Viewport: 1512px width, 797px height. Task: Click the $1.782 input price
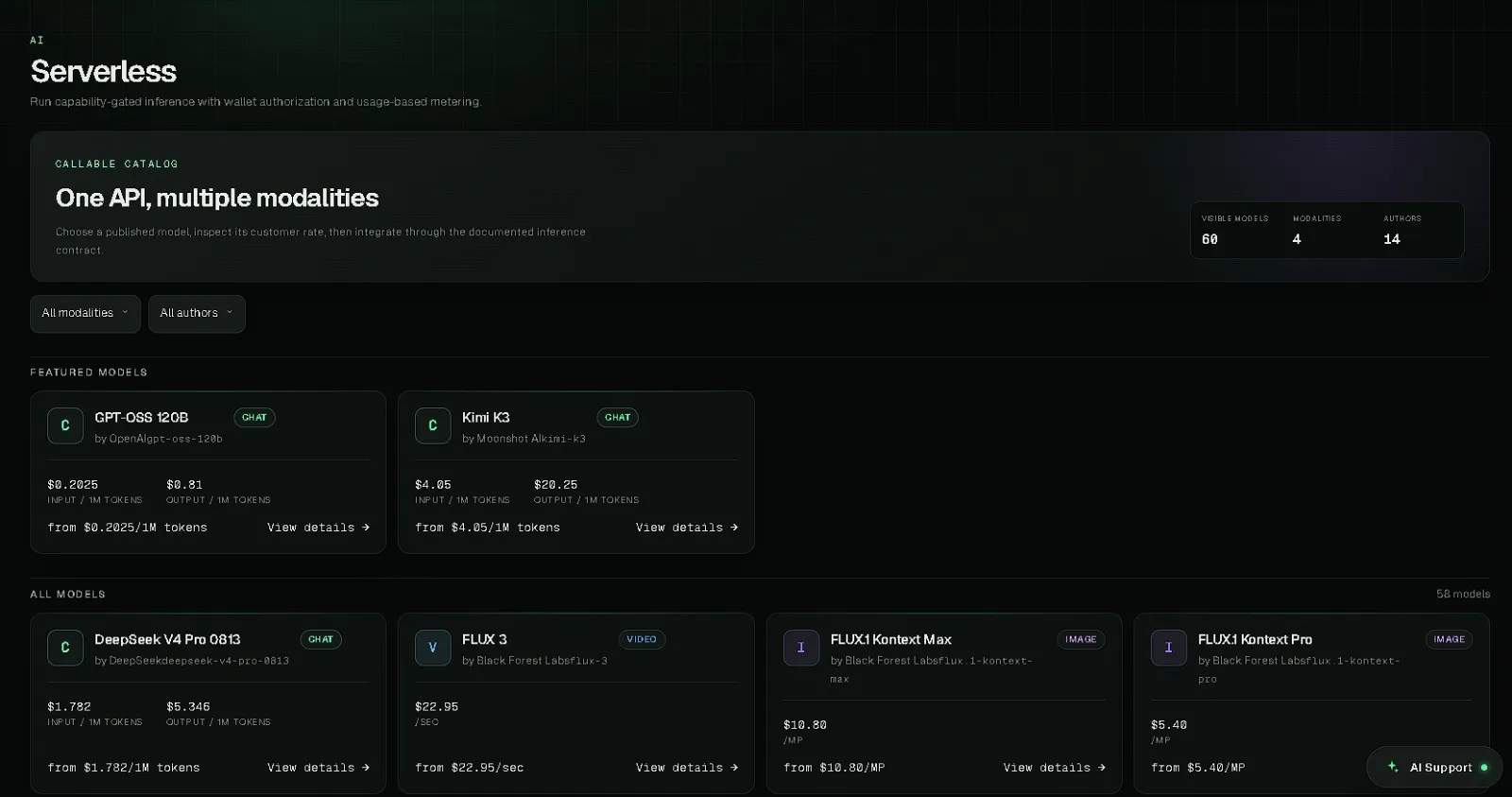[x=69, y=706]
